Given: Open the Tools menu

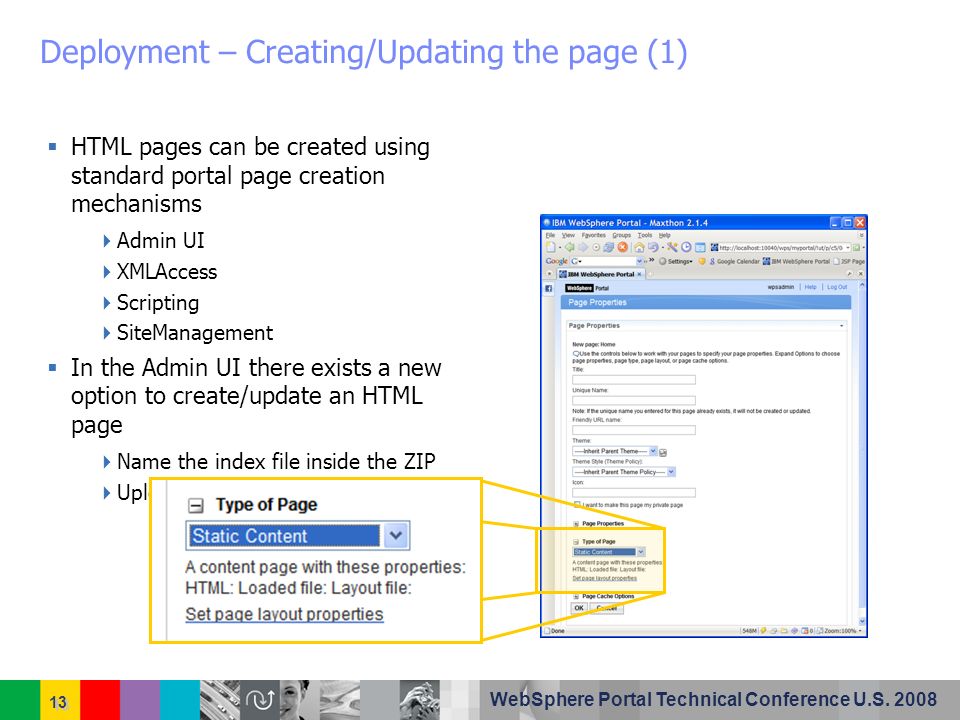Looking at the screenshot, I should tap(645, 235).
